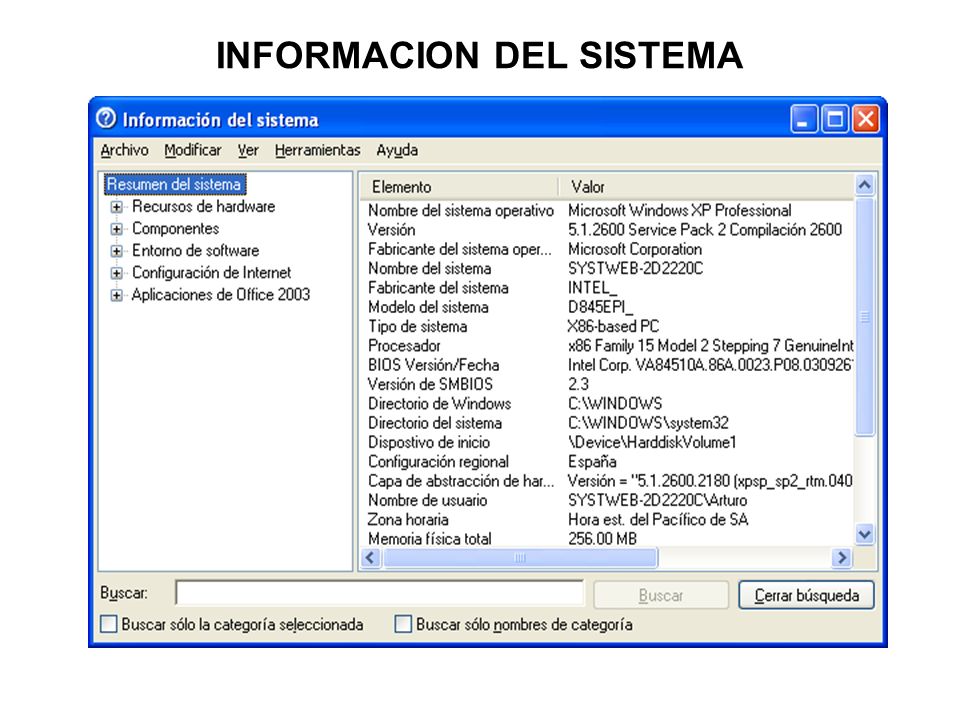Sort by the Valor column header

706,187
